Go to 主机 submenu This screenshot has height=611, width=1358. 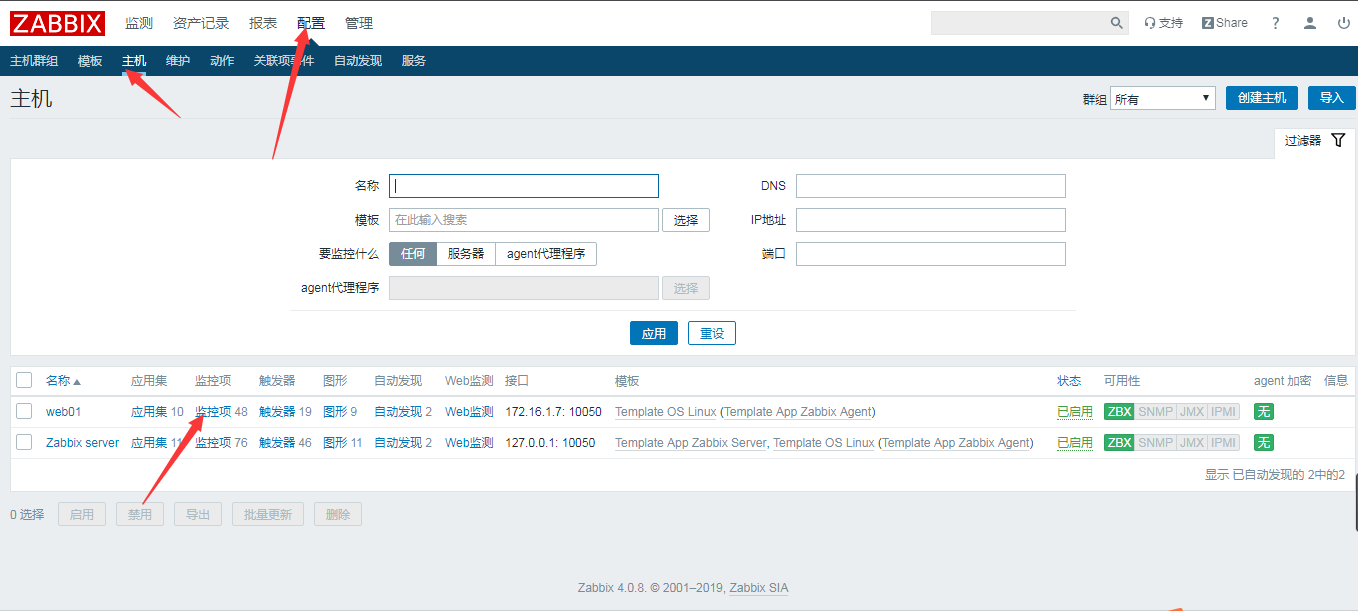(134, 61)
